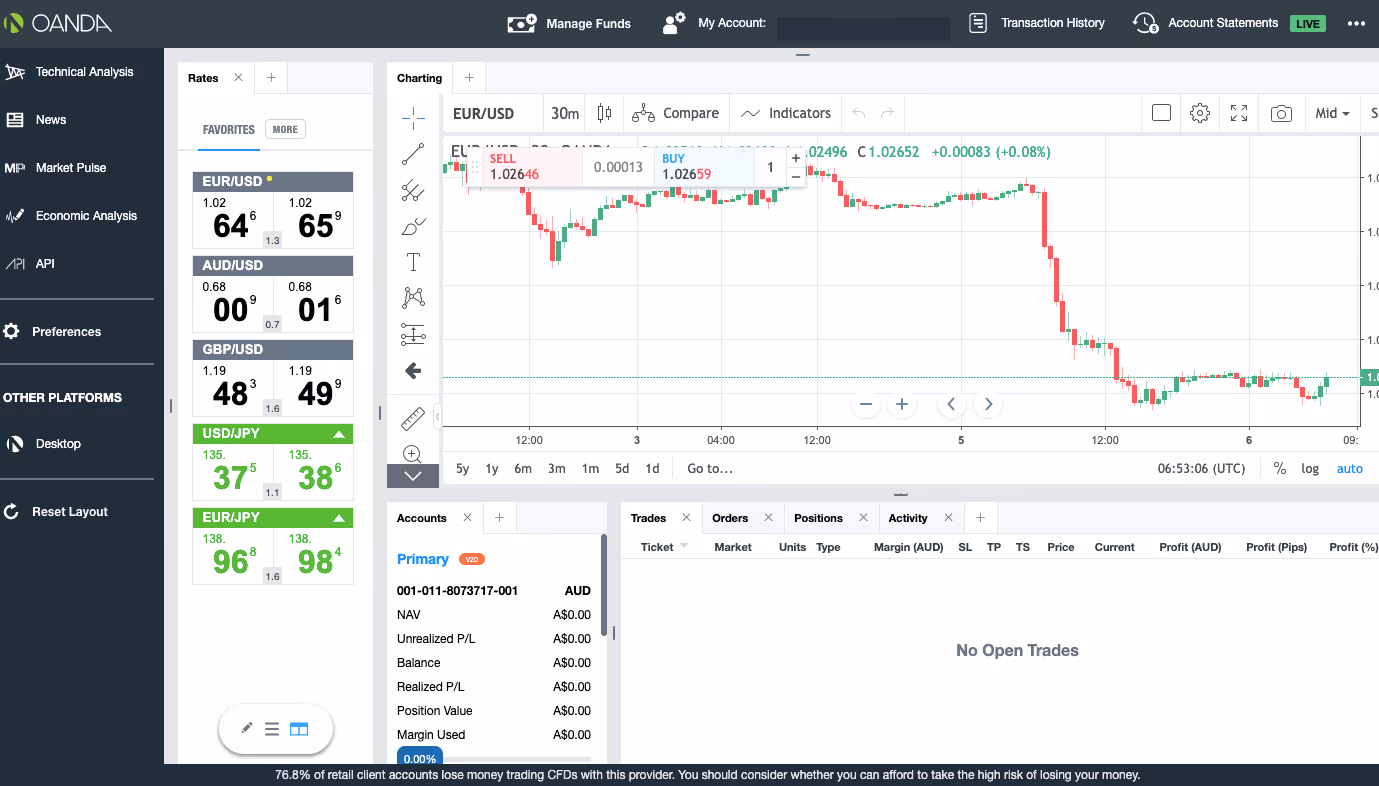Click the MORE instruments button
Screen dimensions: 1379x786
285,129
